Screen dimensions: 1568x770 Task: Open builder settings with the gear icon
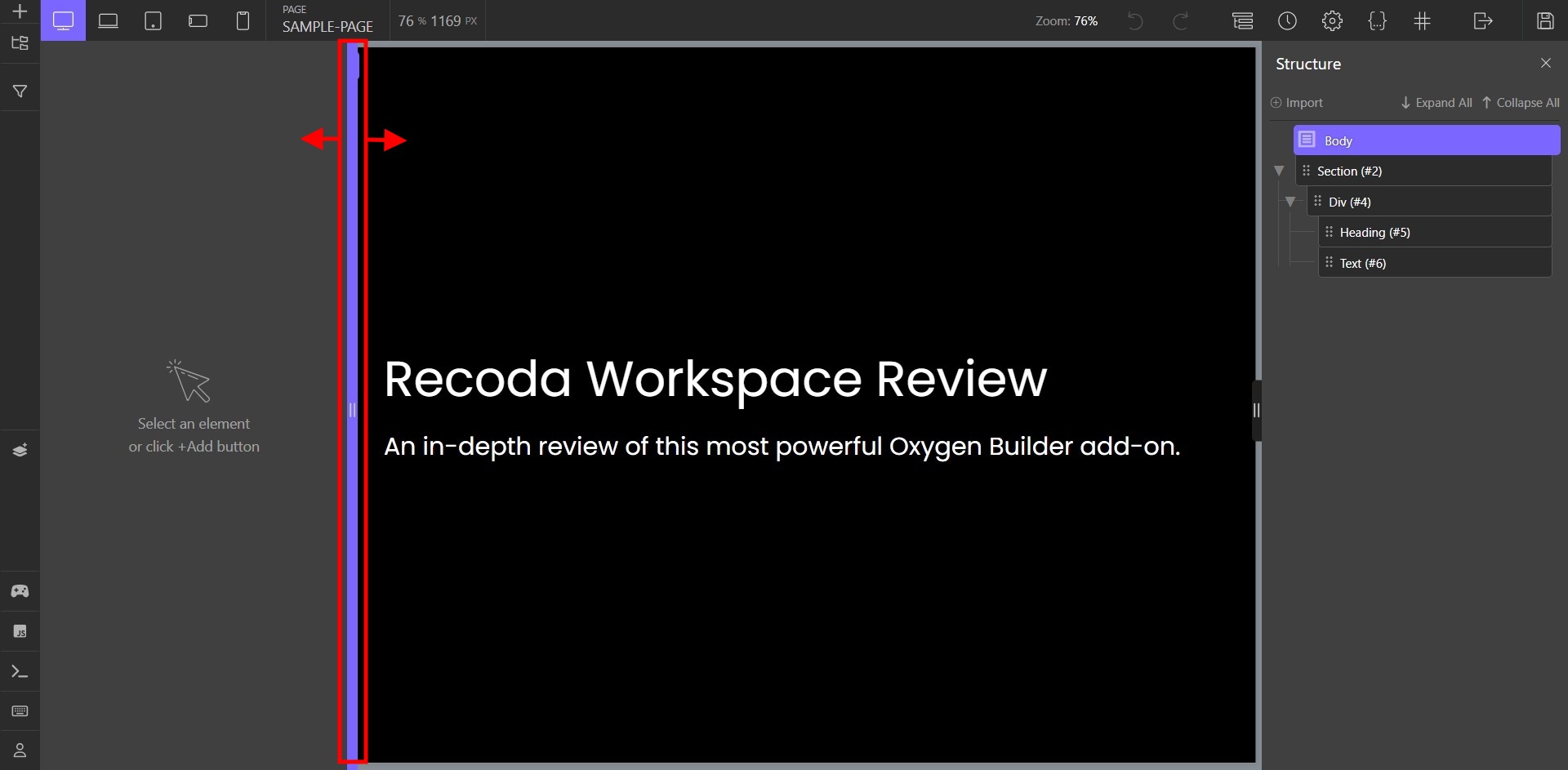click(1333, 20)
